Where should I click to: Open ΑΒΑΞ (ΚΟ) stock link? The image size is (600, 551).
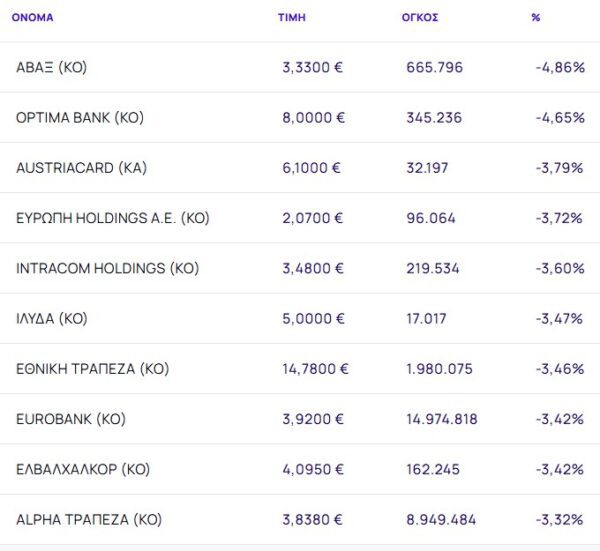52,68
